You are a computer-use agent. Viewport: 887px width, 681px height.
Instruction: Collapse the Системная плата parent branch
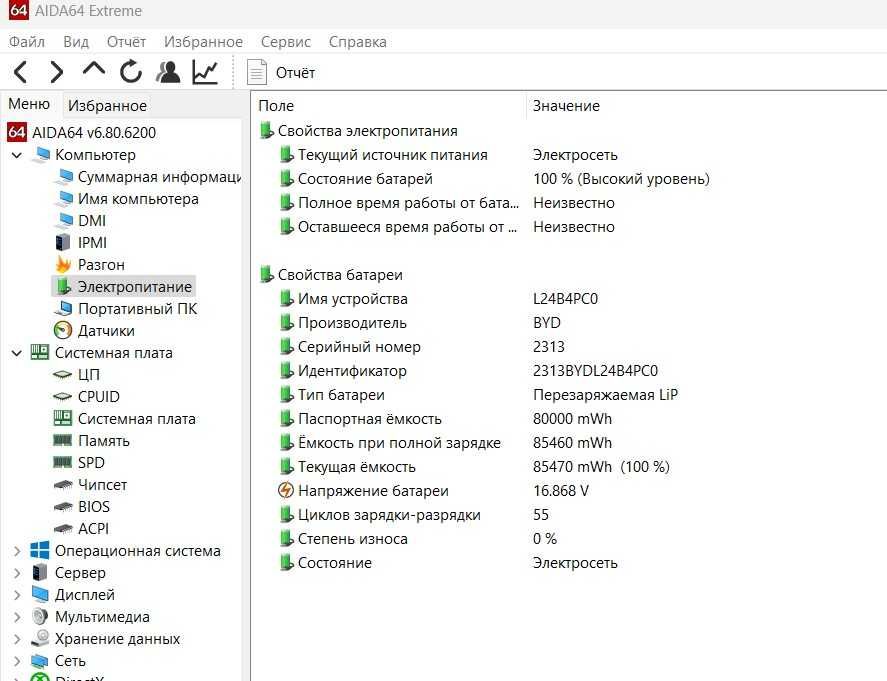(17, 353)
